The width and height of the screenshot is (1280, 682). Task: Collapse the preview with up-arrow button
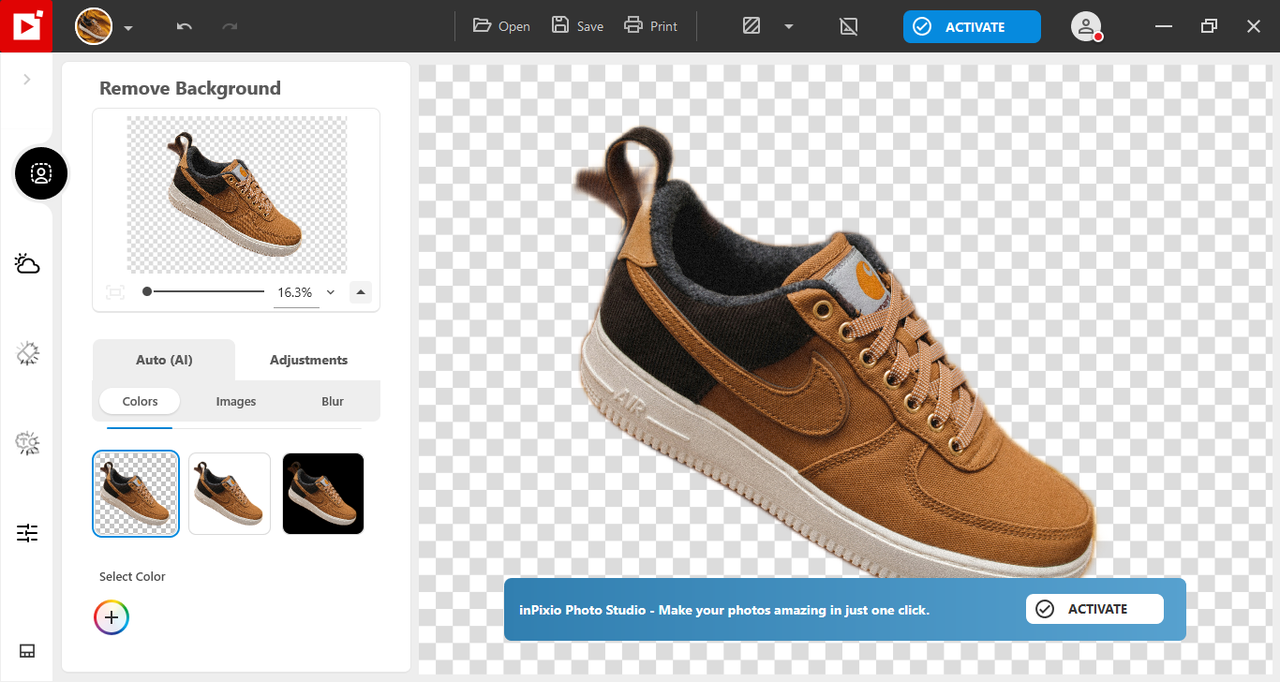[x=362, y=292]
